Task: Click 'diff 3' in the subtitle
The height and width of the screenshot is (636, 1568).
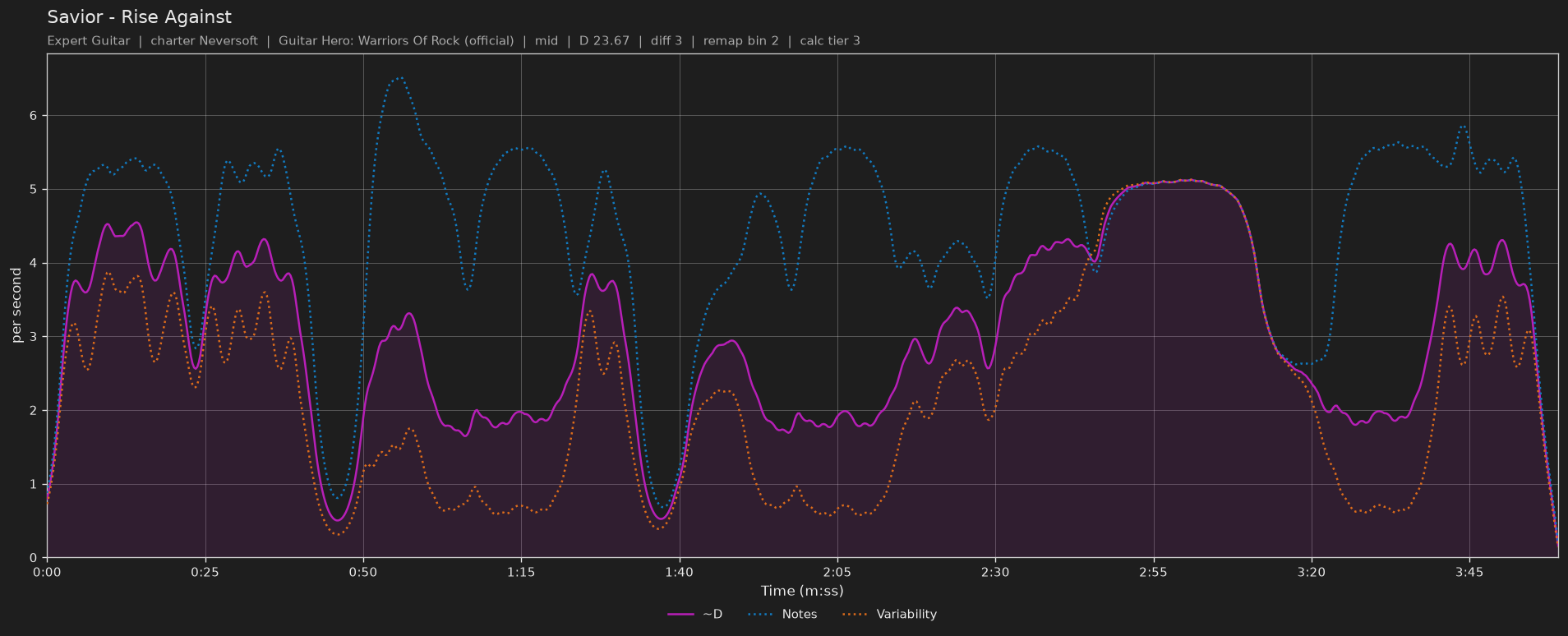Action: tap(666, 41)
